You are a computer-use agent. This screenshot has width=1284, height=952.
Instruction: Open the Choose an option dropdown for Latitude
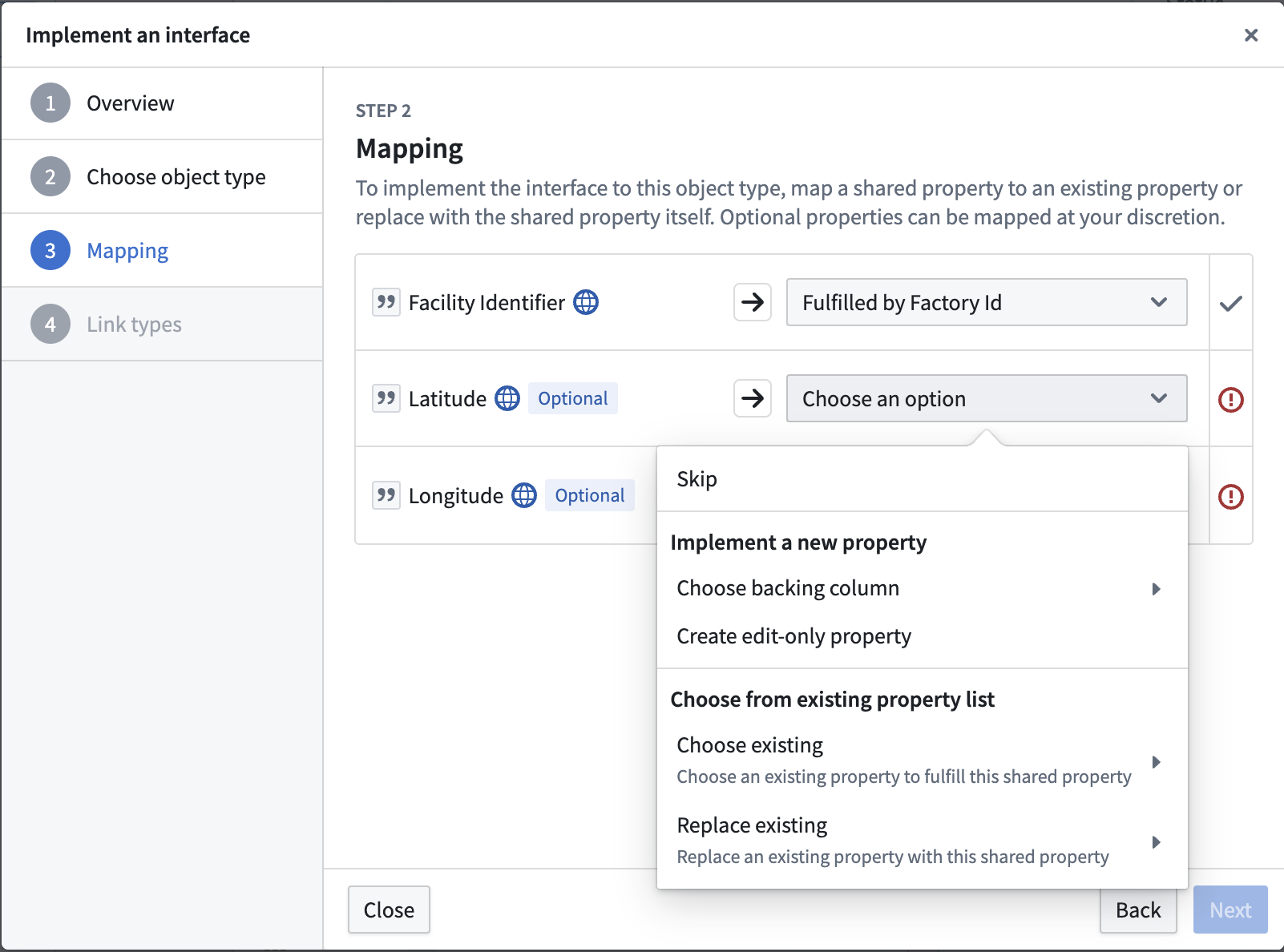pyautogui.click(x=987, y=398)
